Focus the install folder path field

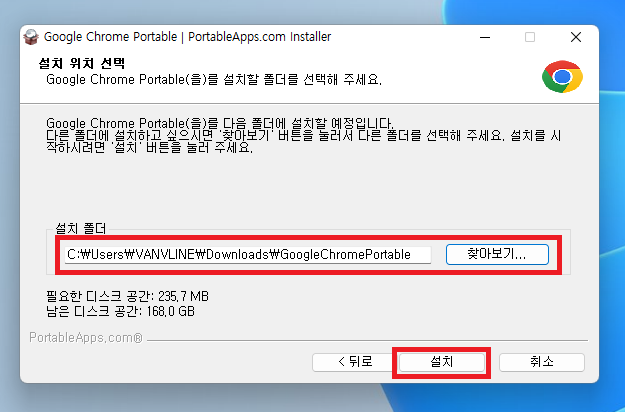pyautogui.click(x=248, y=255)
